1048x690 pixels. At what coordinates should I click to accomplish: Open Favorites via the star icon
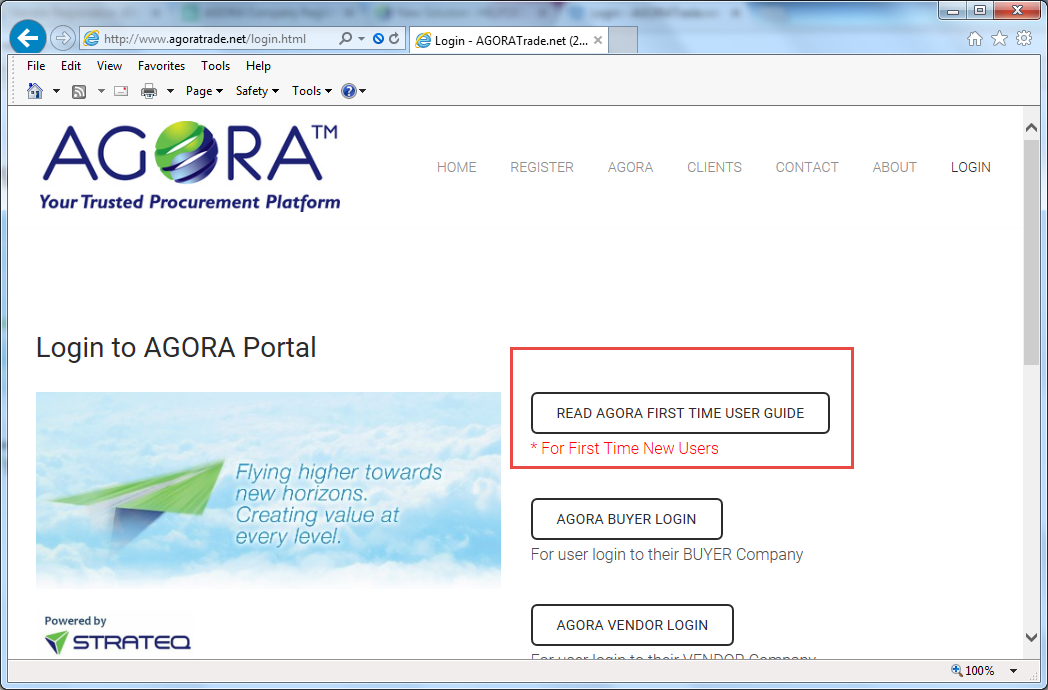click(x=999, y=39)
